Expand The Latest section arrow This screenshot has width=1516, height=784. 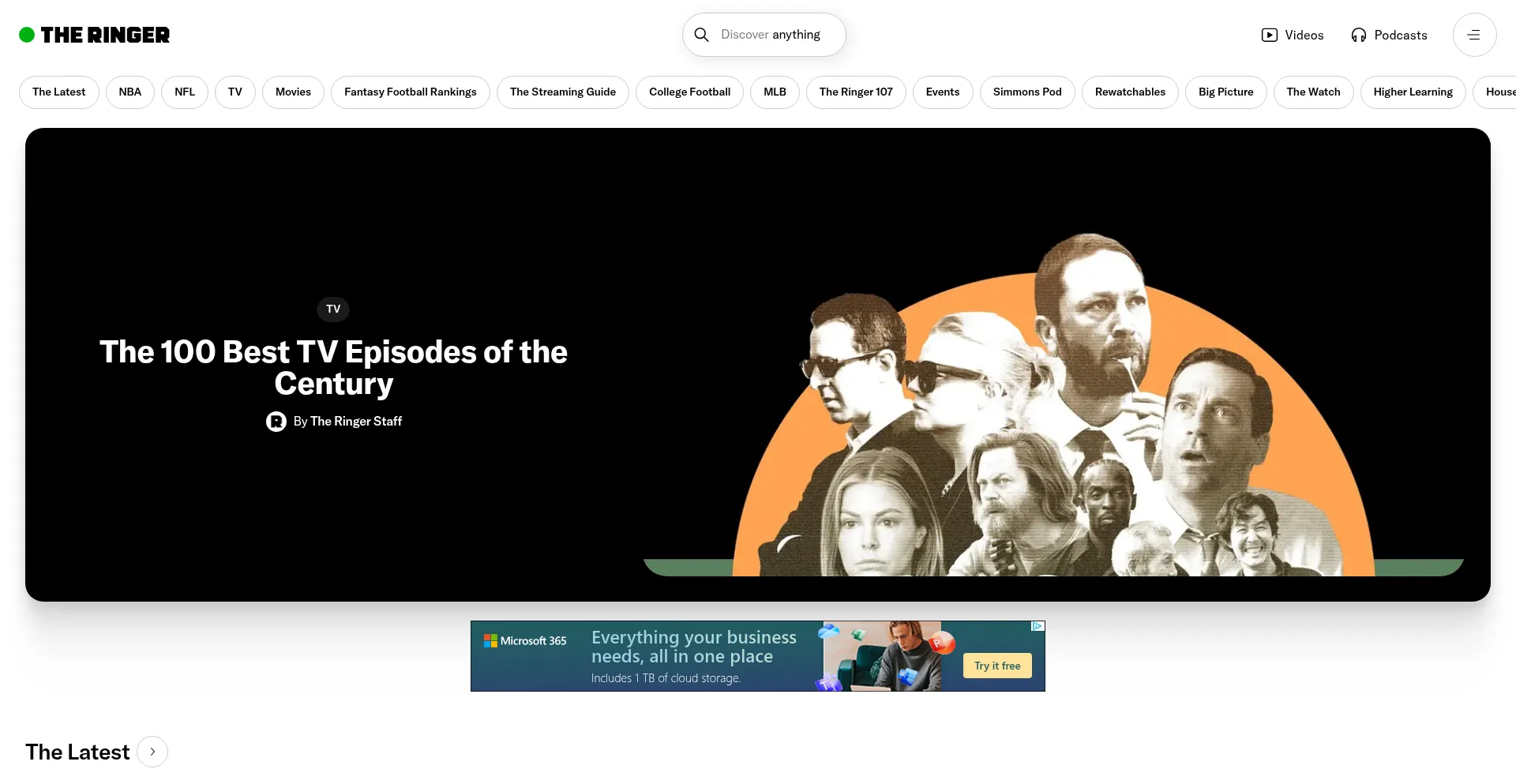tap(152, 752)
